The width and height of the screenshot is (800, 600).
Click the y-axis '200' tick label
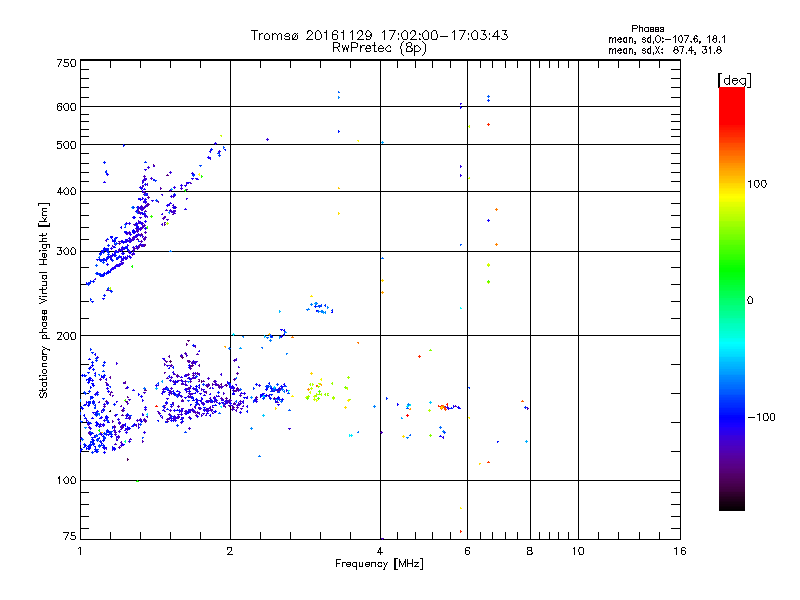(x=66, y=336)
